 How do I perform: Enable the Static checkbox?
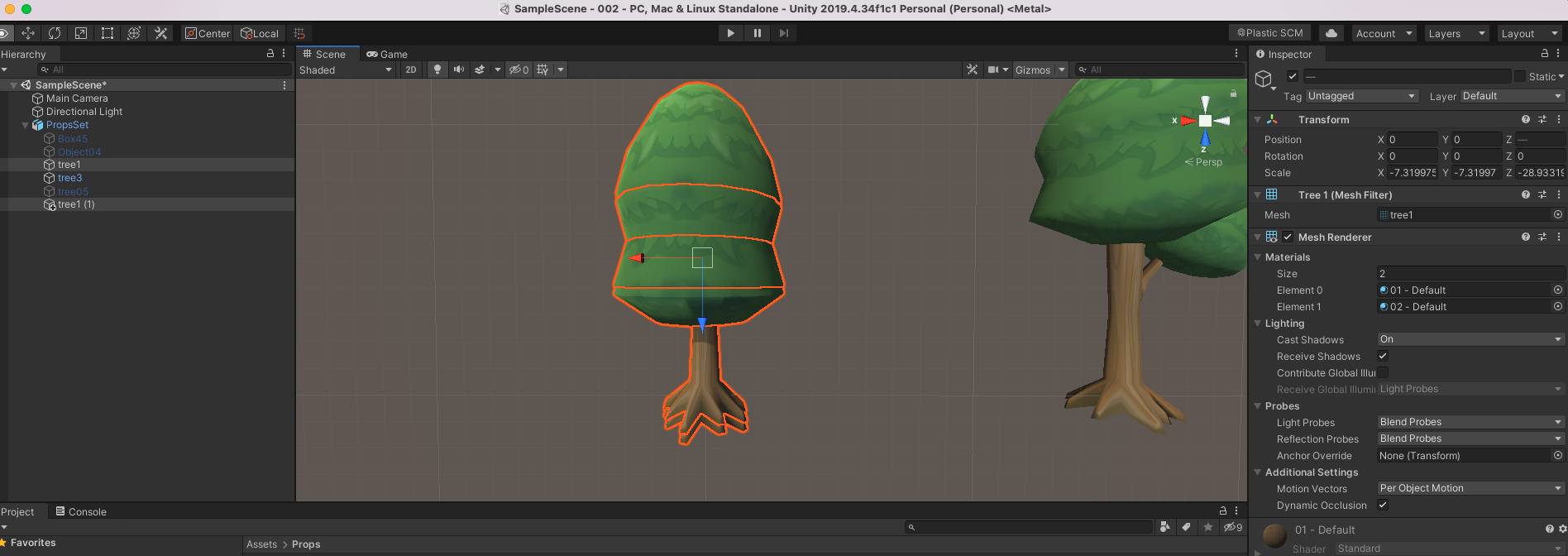pyautogui.click(x=1520, y=76)
